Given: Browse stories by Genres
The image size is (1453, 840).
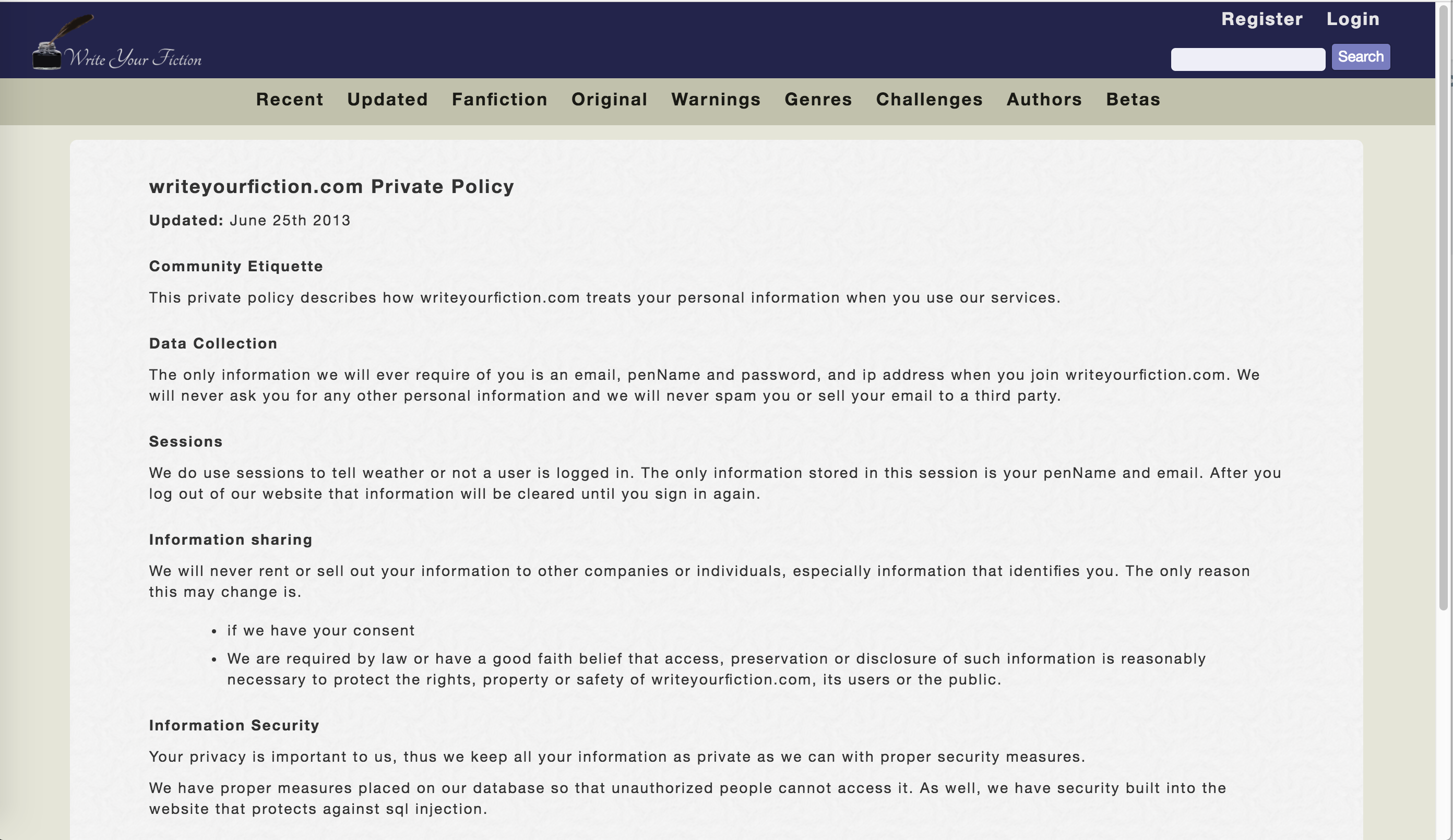Looking at the screenshot, I should pos(818,99).
